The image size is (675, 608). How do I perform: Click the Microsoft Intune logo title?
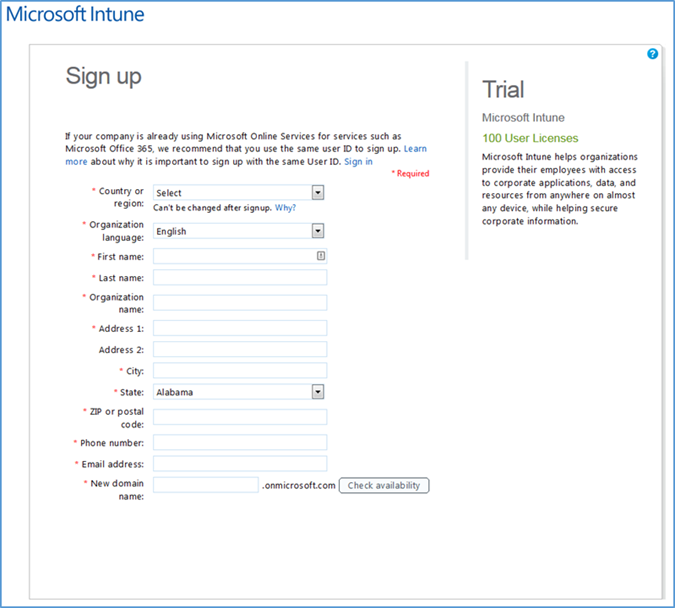75,14
